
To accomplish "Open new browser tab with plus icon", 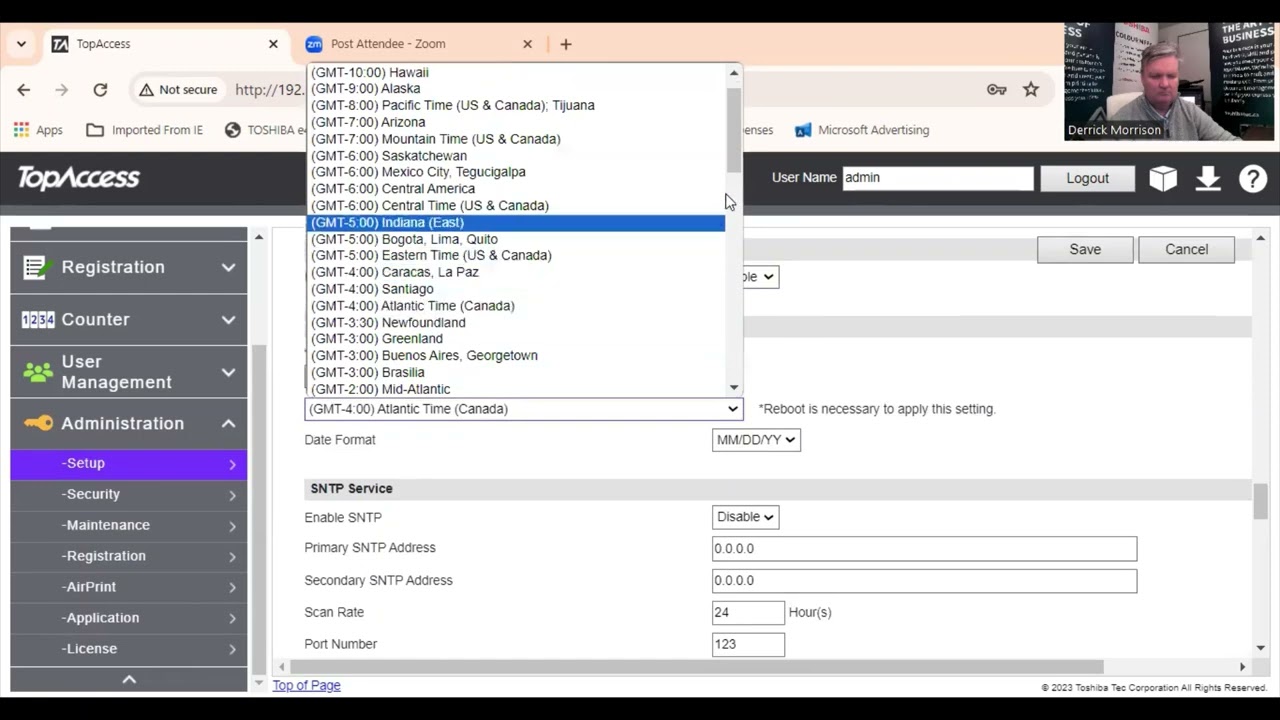I will pyautogui.click(x=566, y=44).
